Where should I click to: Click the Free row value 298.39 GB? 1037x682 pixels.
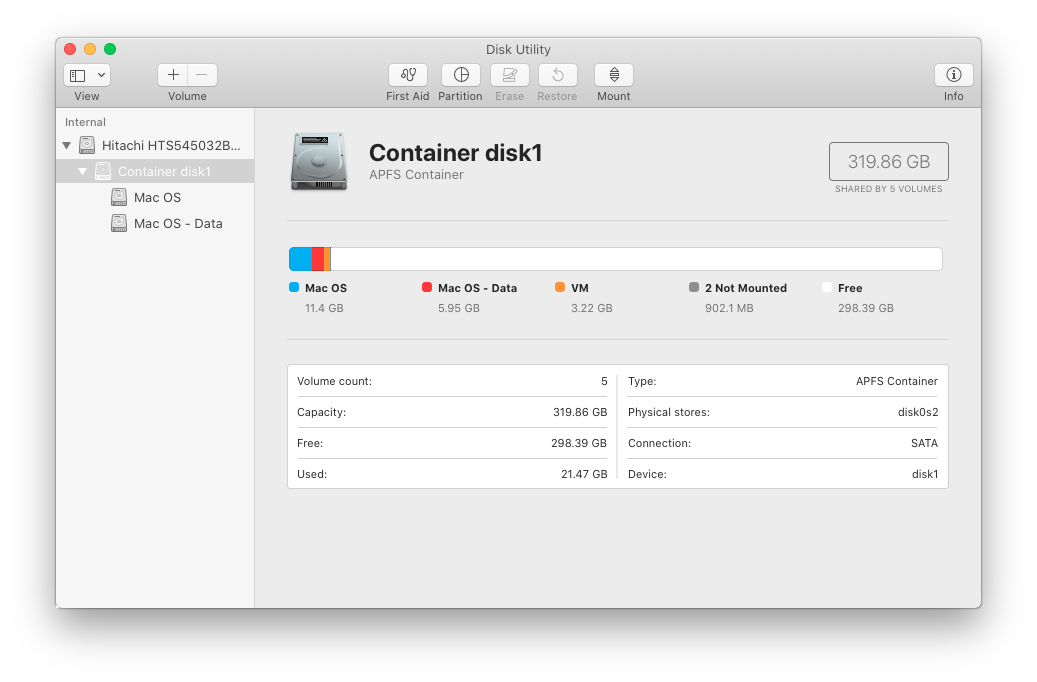(x=579, y=443)
